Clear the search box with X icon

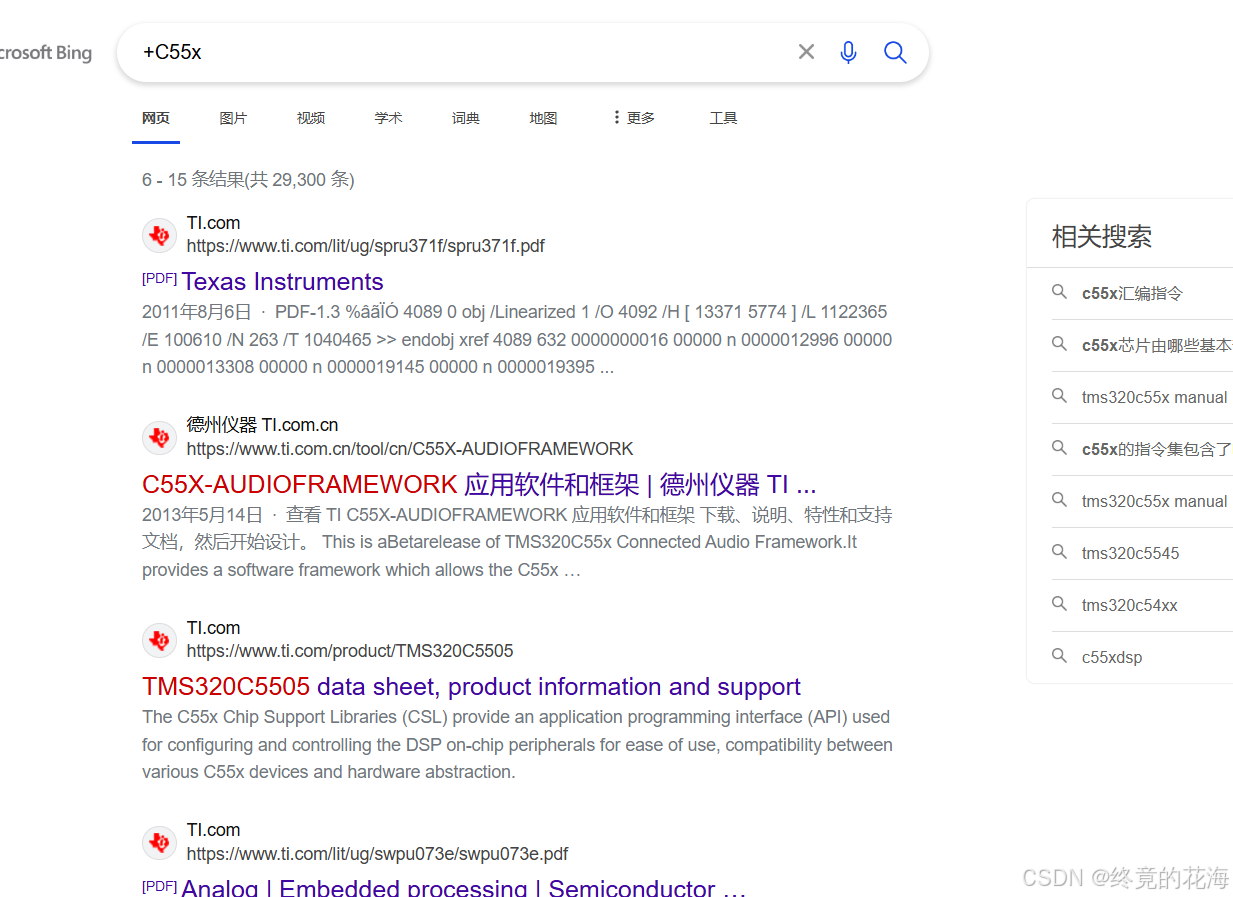[806, 52]
